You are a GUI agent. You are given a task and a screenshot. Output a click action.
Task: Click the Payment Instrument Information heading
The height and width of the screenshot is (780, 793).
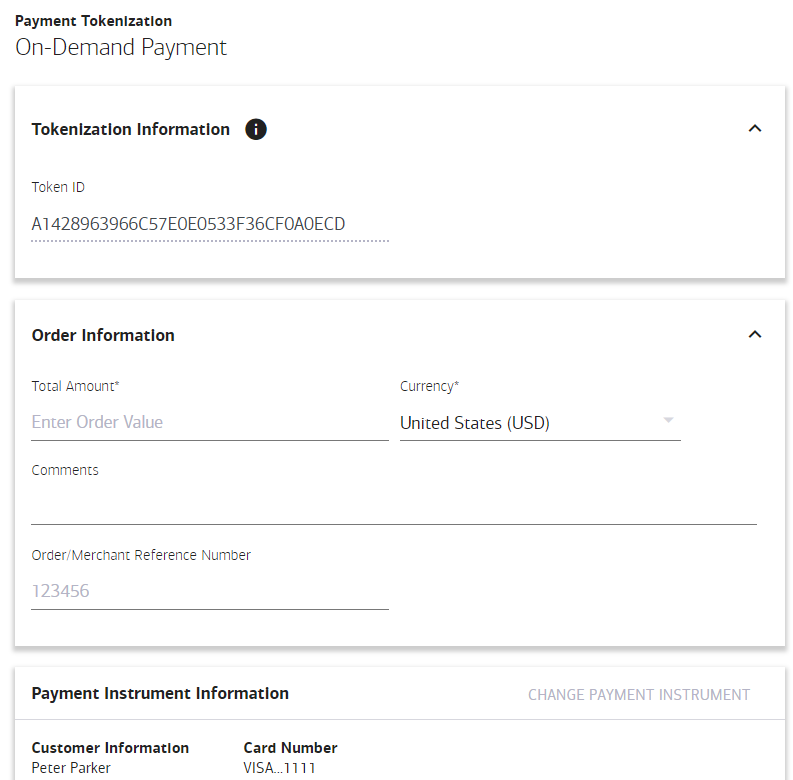(160, 693)
